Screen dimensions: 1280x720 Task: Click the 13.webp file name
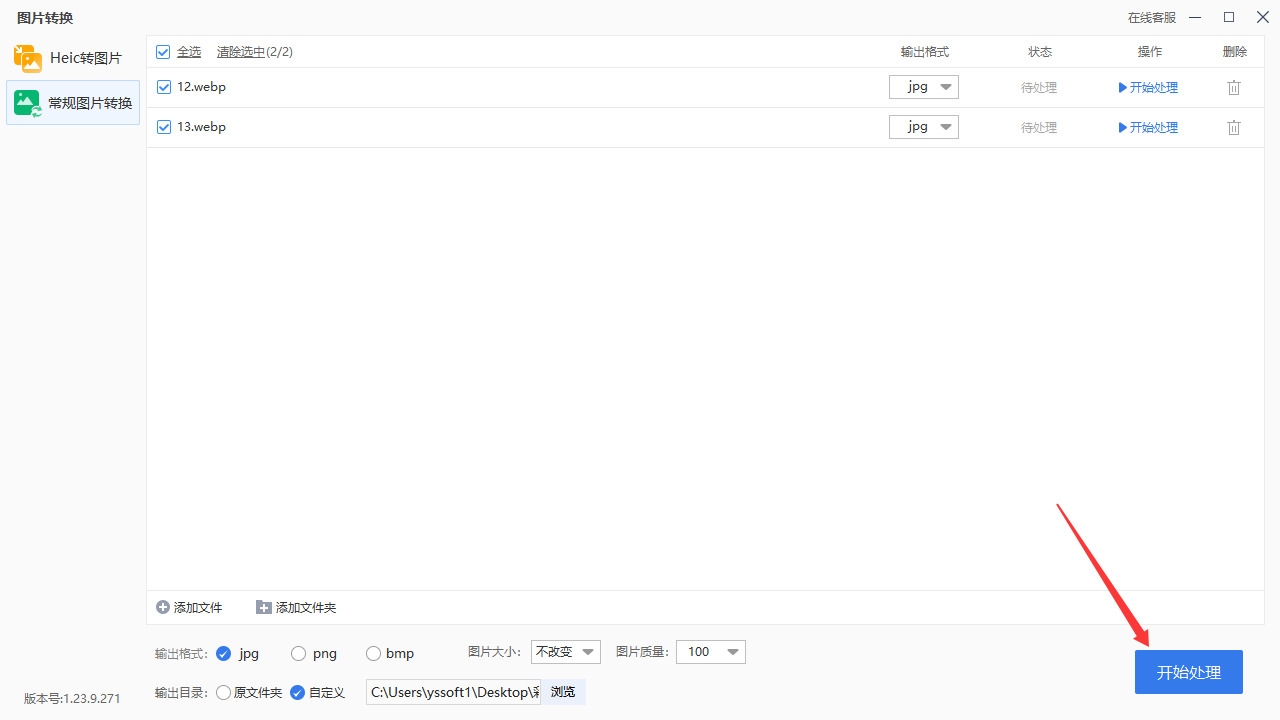[x=202, y=127]
